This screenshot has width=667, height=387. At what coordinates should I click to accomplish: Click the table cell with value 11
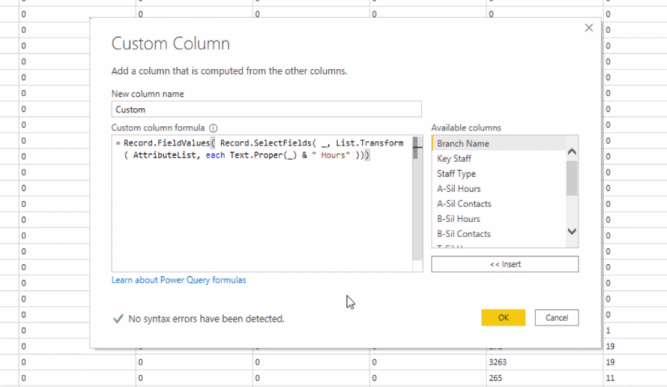(635, 378)
